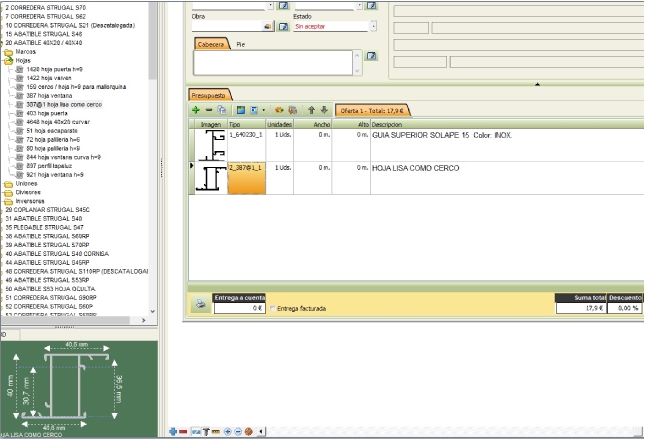This screenshot has height=439, width=645.
Task: Sort by the Tipo column header
Action: click(246, 124)
